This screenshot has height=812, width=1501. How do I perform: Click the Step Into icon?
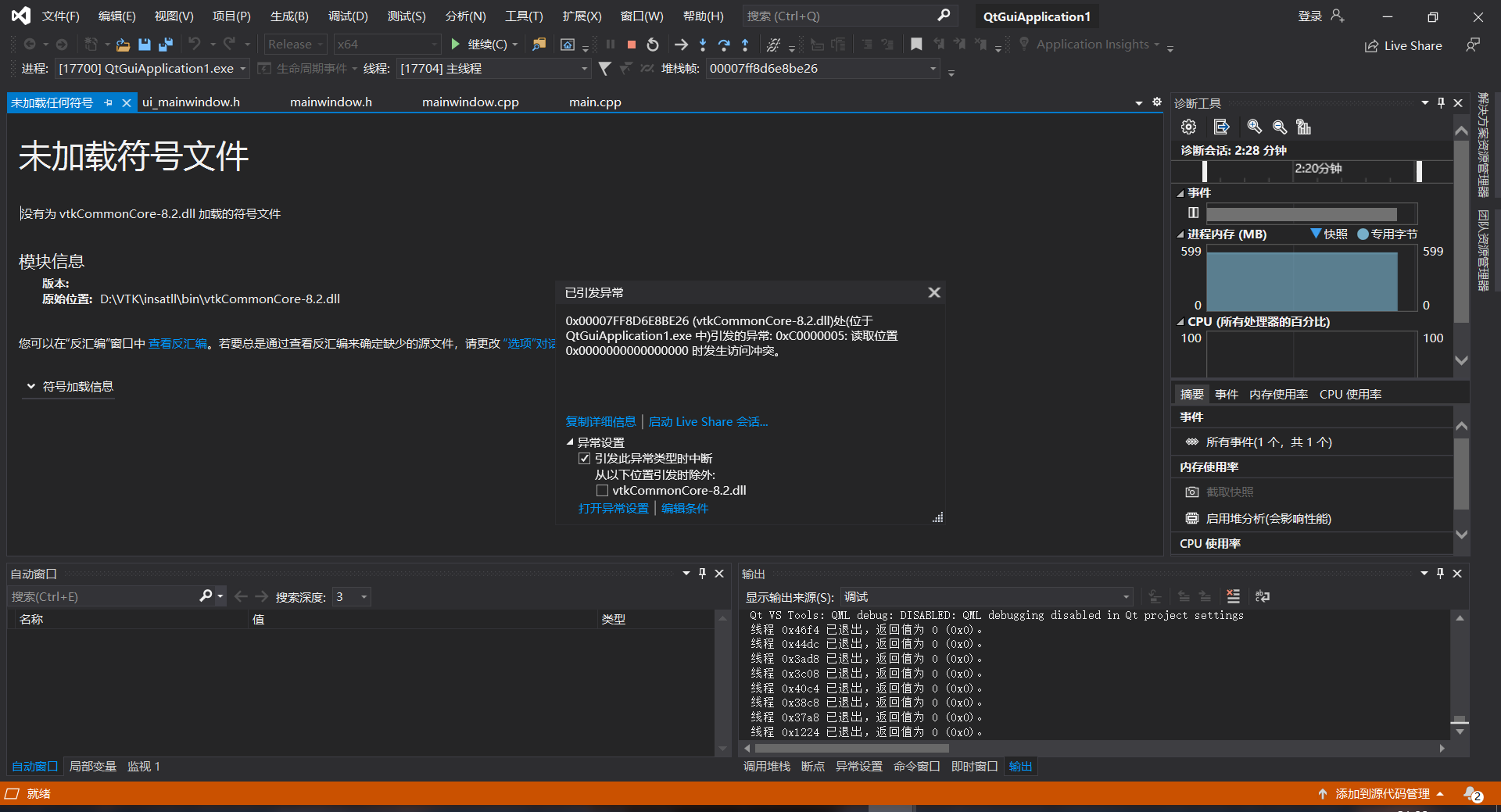pos(703,45)
